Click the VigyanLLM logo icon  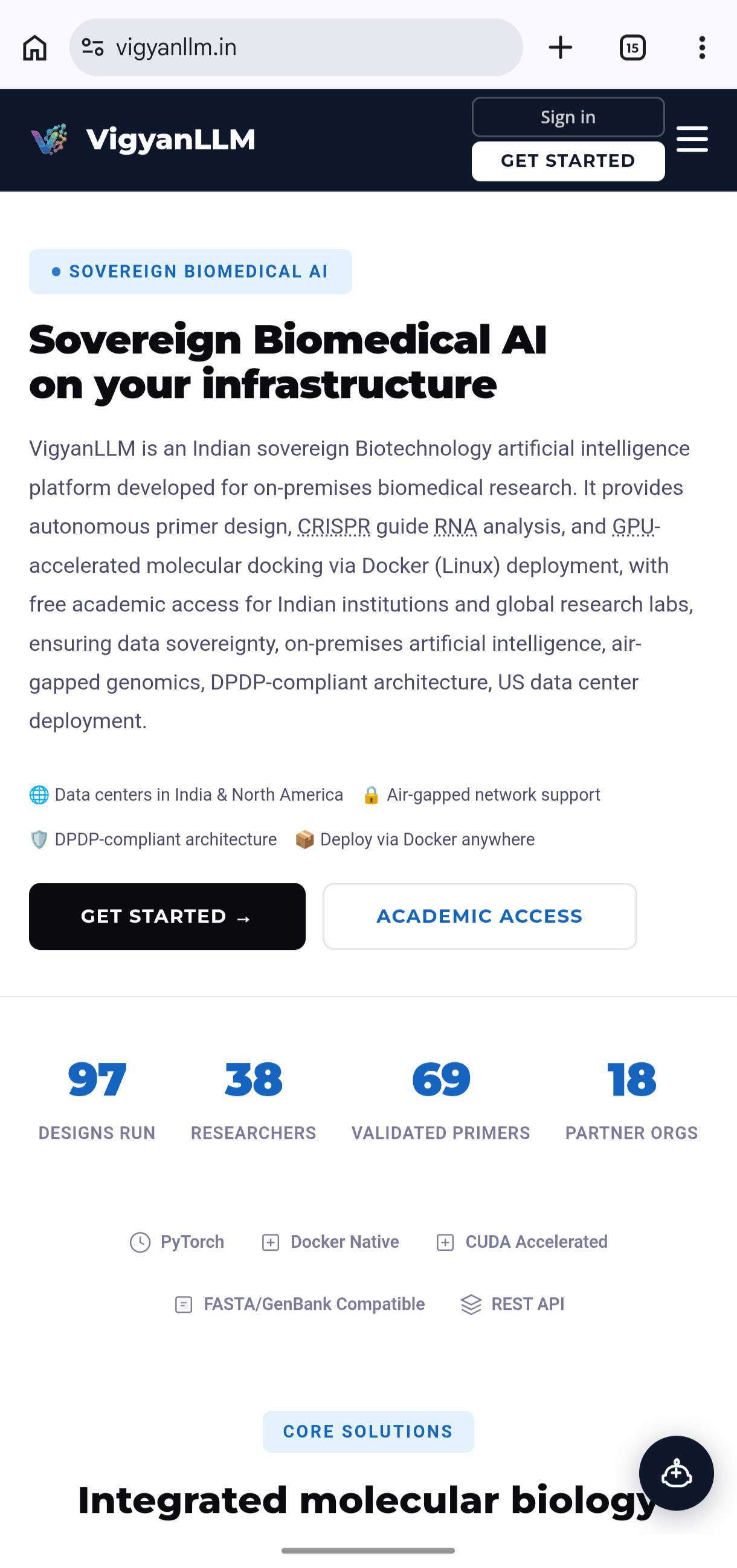tap(50, 140)
